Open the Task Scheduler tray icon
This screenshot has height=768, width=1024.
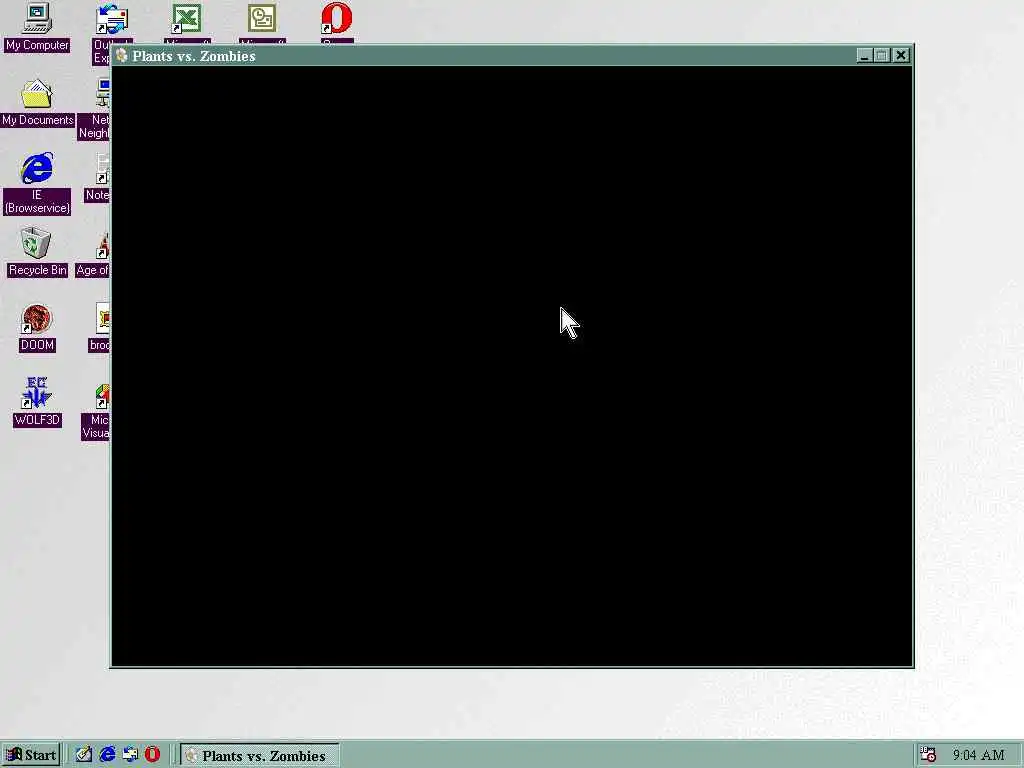click(x=927, y=755)
